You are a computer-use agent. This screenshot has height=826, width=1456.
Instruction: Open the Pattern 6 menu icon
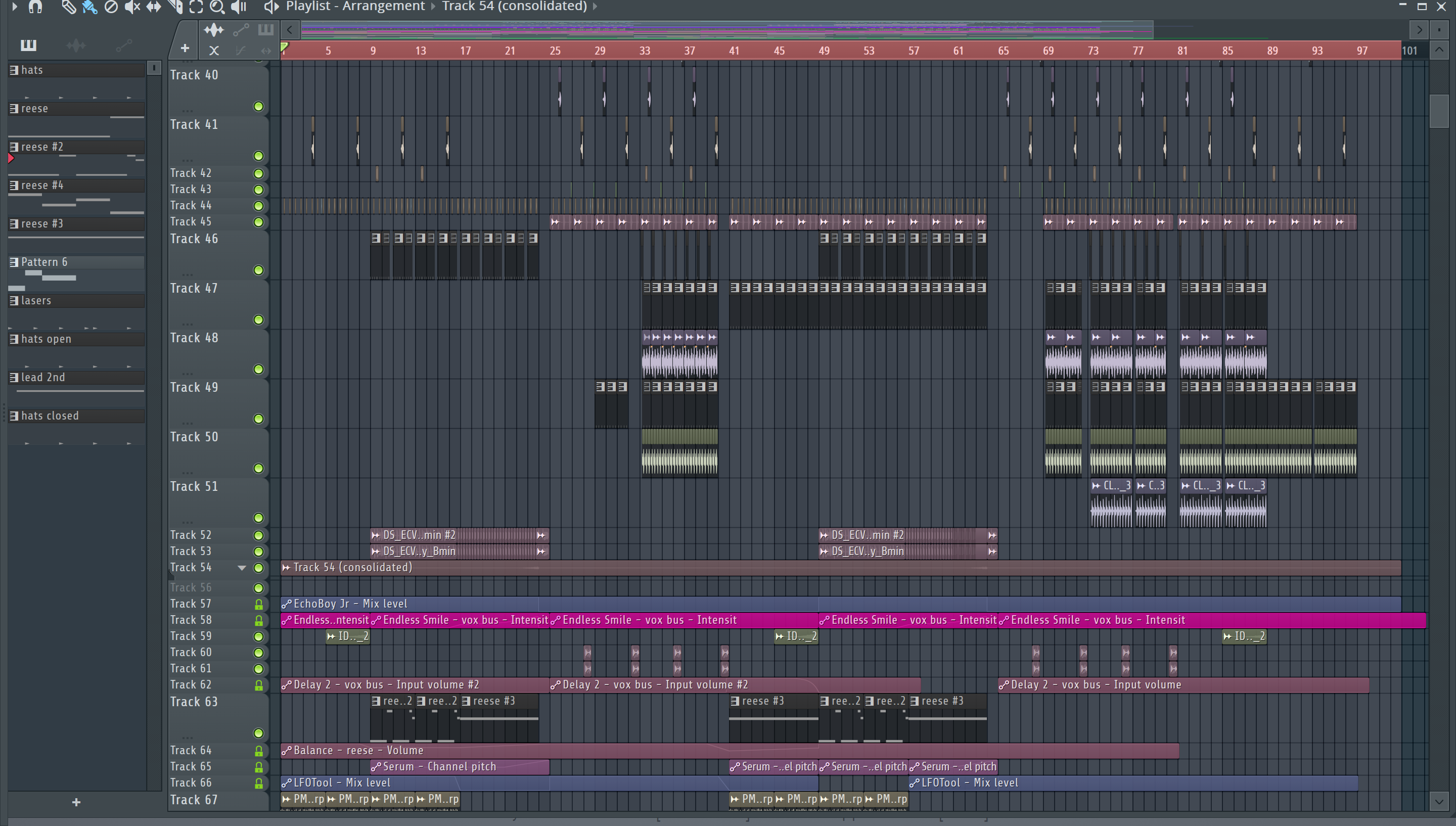pyautogui.click(x=14, y=262)
